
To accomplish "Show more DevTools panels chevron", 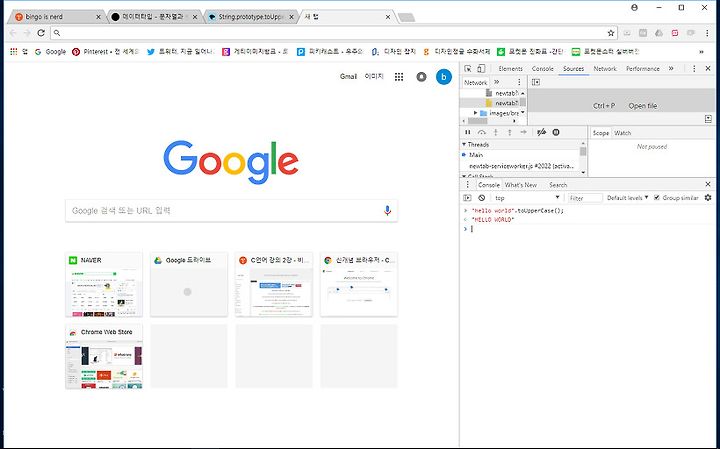I will pyautogui.click(x=671, y=68).
